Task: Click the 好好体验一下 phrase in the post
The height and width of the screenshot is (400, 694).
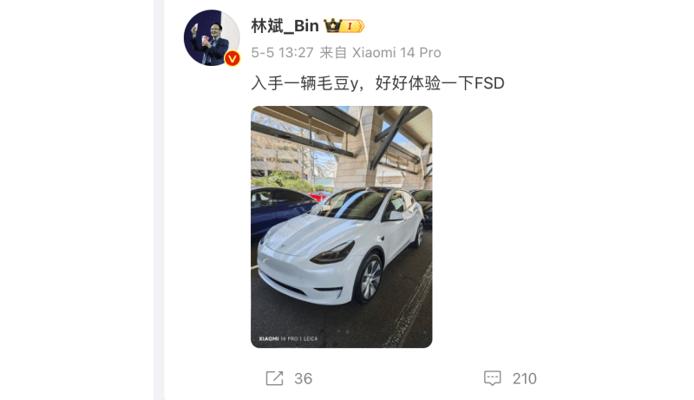Action: tap(424, 83)
